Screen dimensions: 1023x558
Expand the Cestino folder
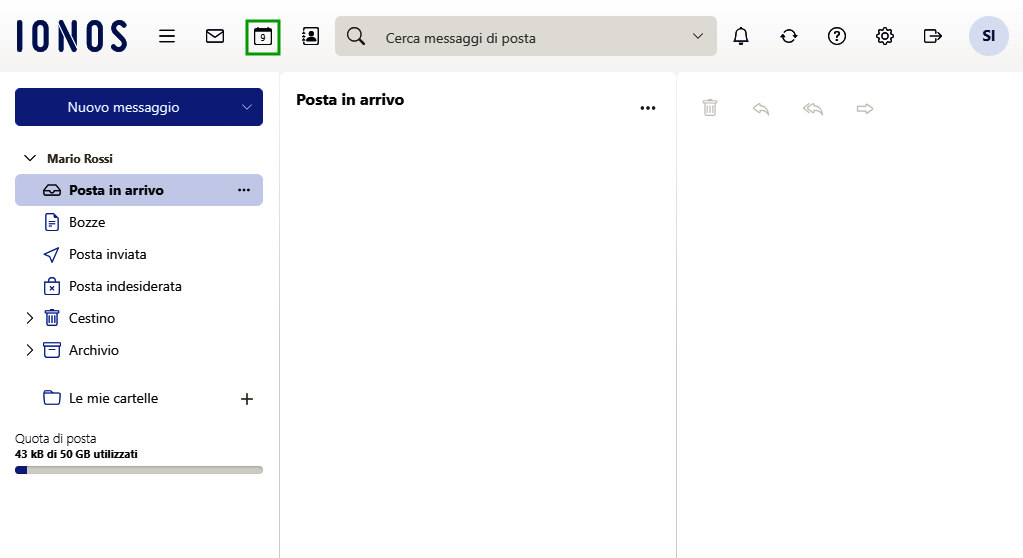pos(29,318)
